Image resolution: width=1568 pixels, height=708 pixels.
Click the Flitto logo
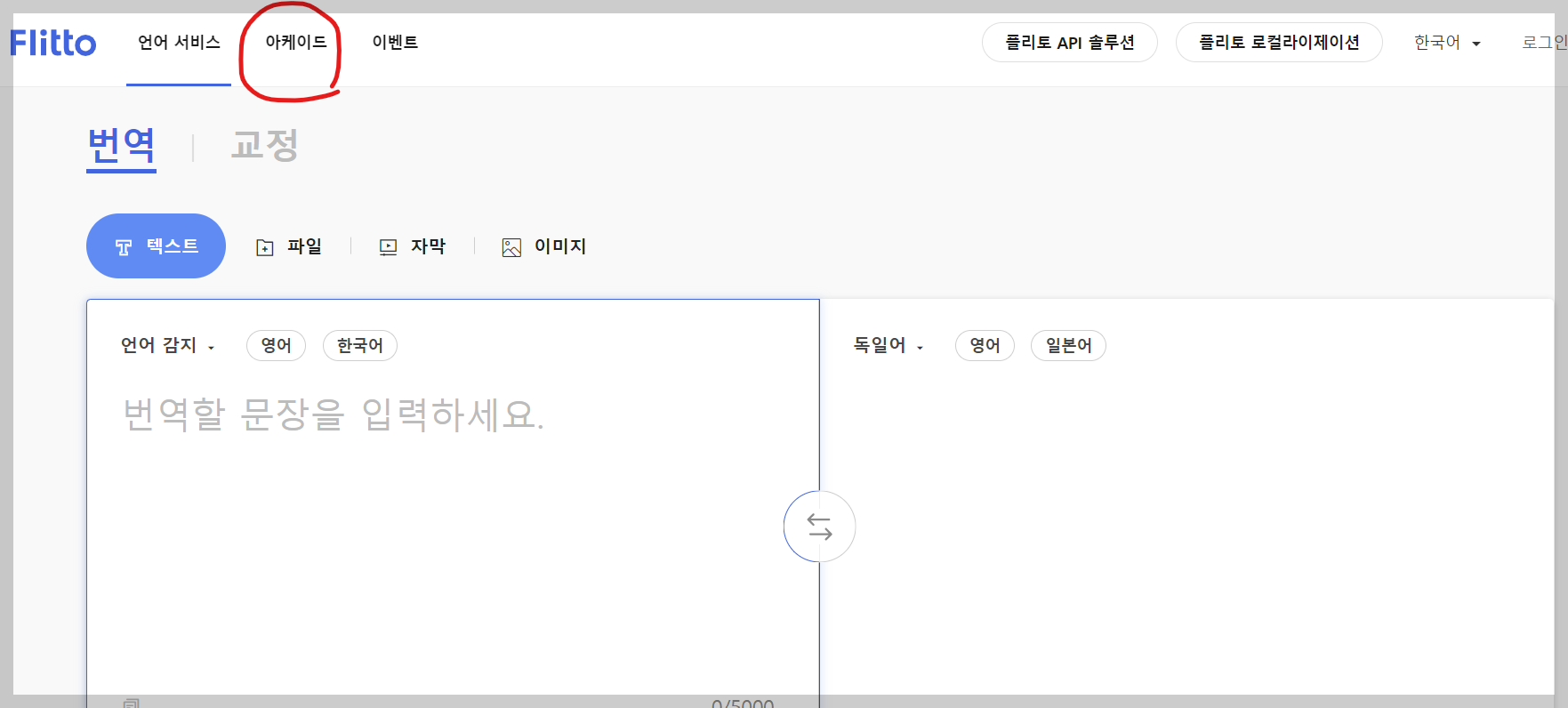(x=52, y=43)
